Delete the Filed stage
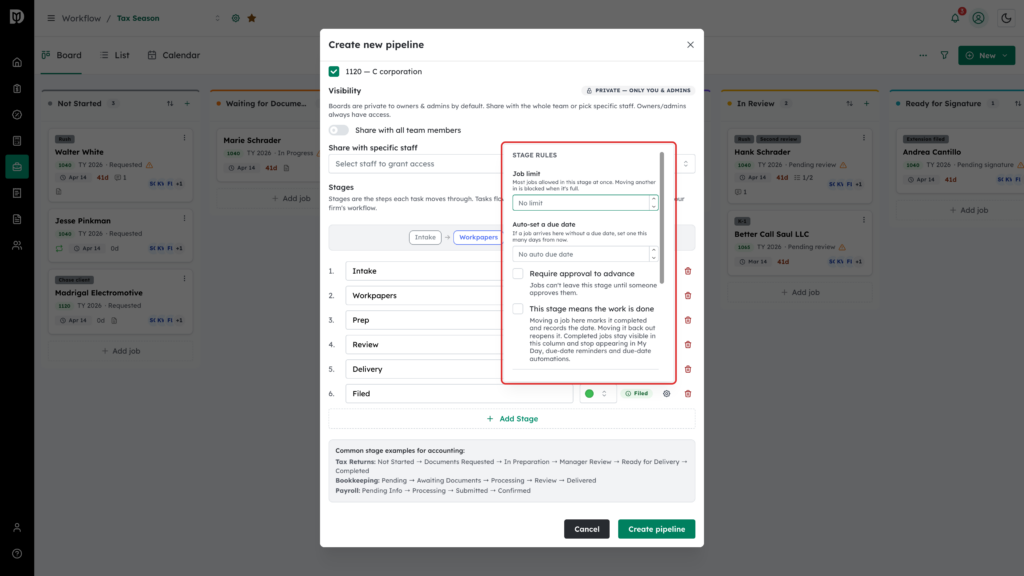The width and height of the screenshot is (1024, 576). point(688,394)
